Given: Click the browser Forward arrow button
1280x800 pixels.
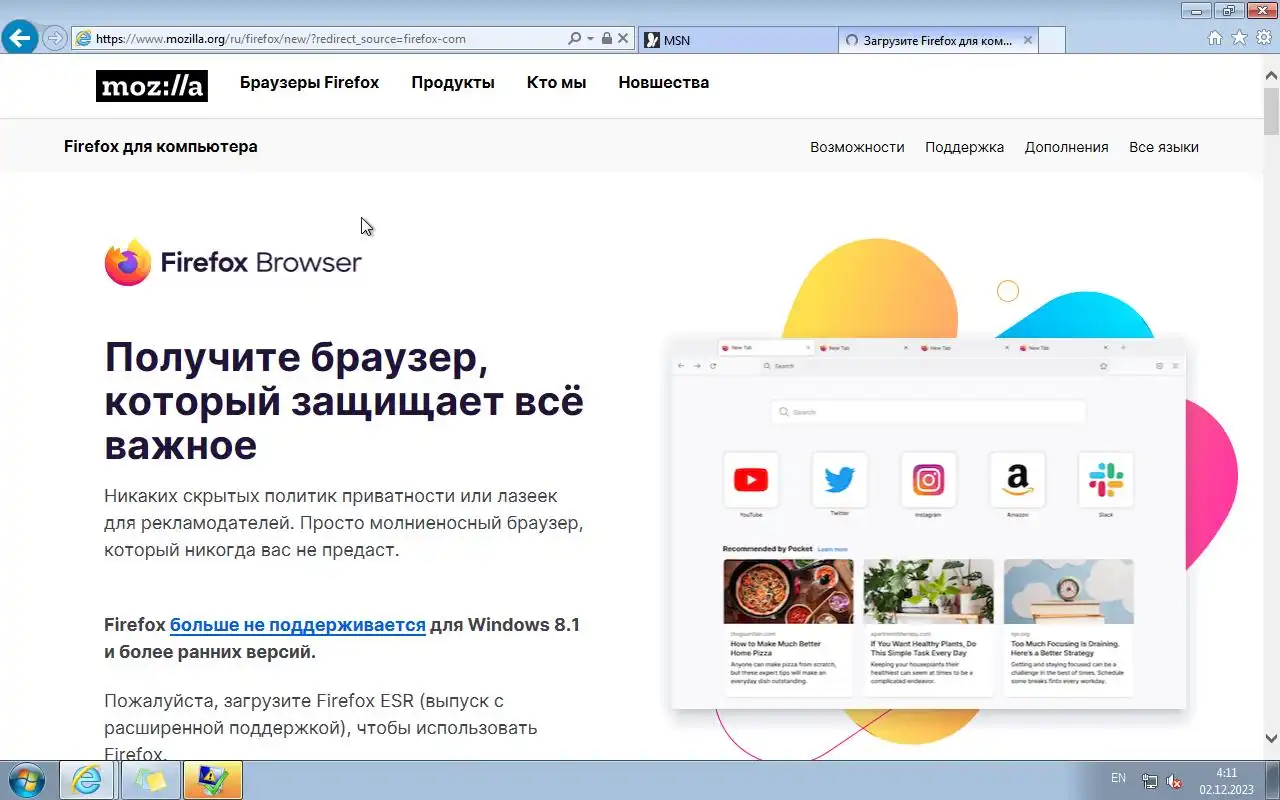Looking at the screenshot, I should [55, 39].
